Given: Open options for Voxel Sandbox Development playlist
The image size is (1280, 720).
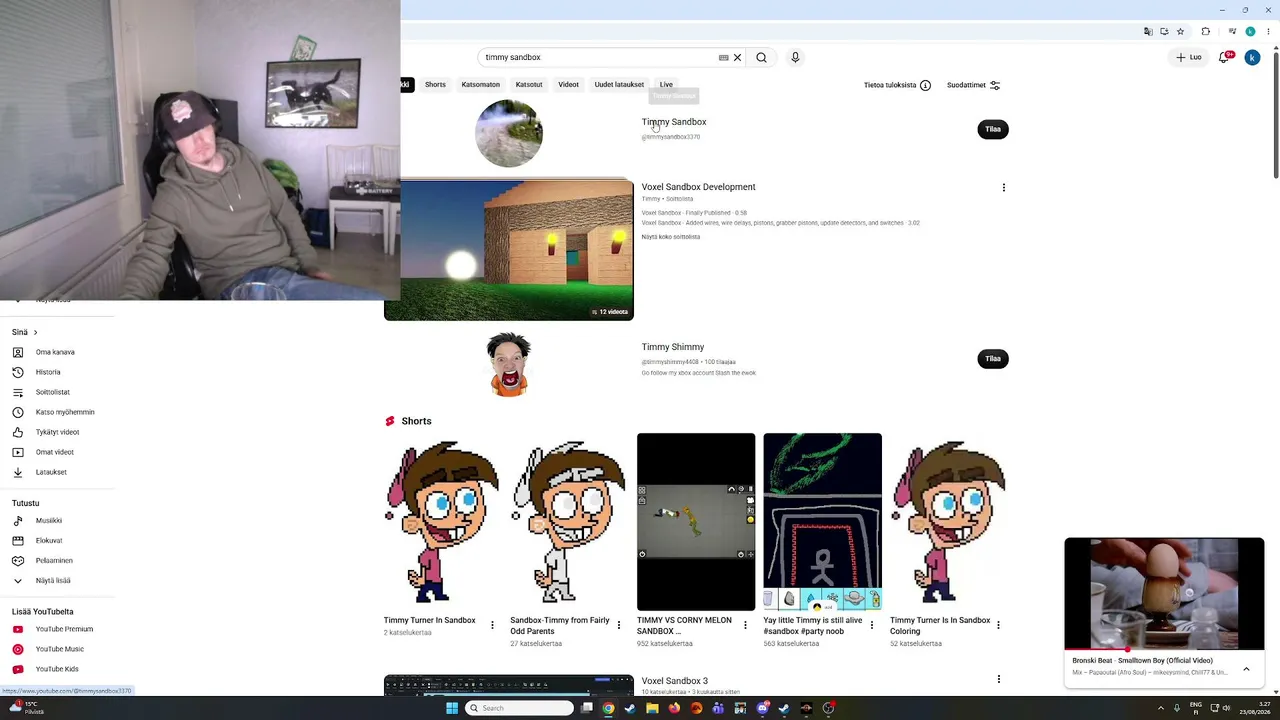Looking at the screenshot, I should click(1003, 187).
